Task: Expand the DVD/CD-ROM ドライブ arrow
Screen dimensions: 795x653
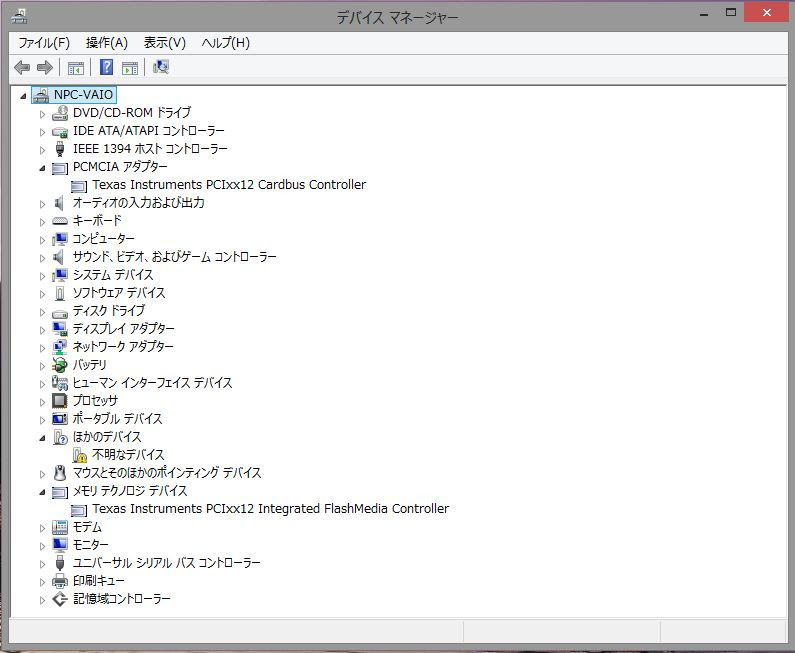Action: (43, 114)
